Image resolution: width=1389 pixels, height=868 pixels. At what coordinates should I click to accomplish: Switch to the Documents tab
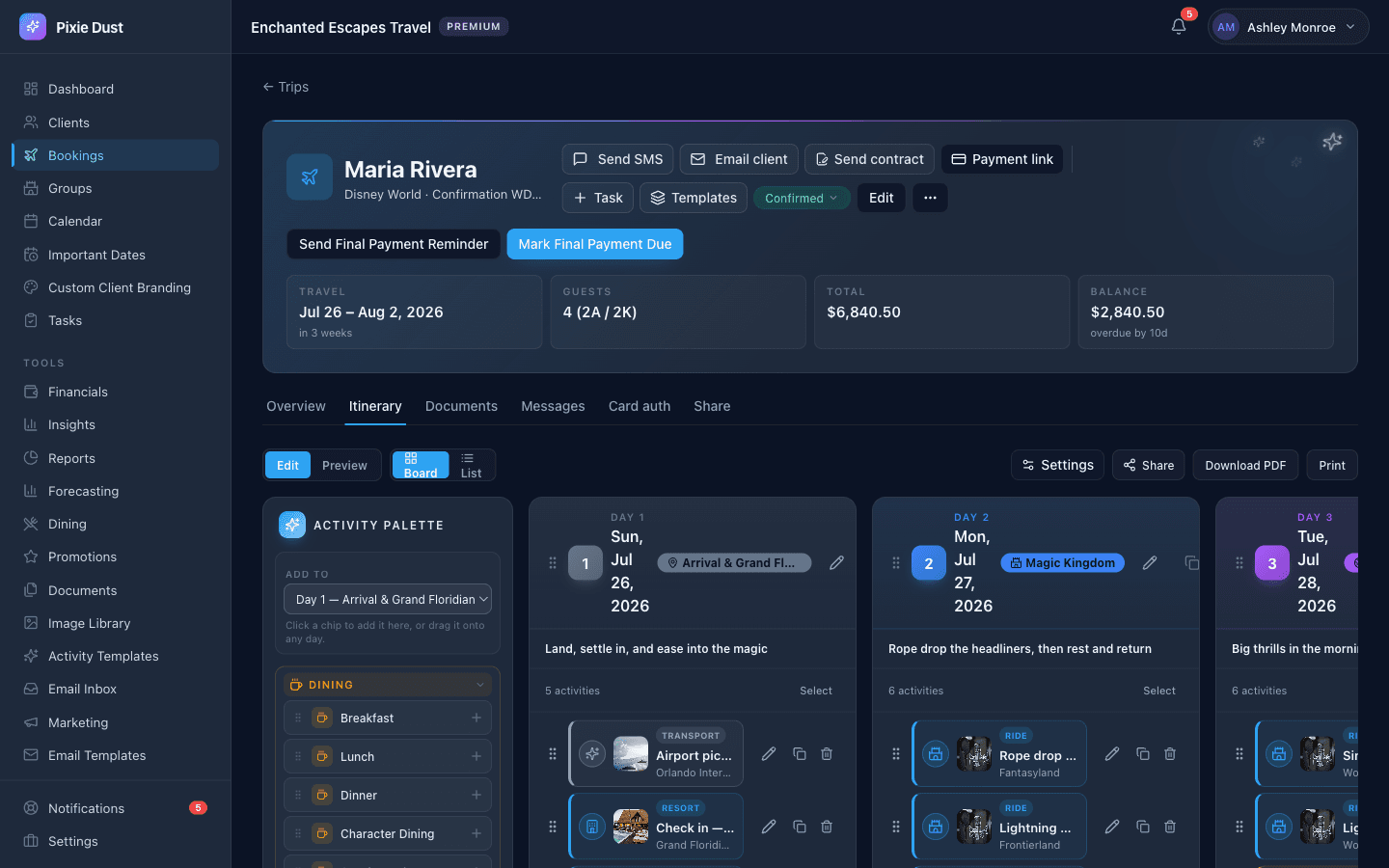point(461,406)
